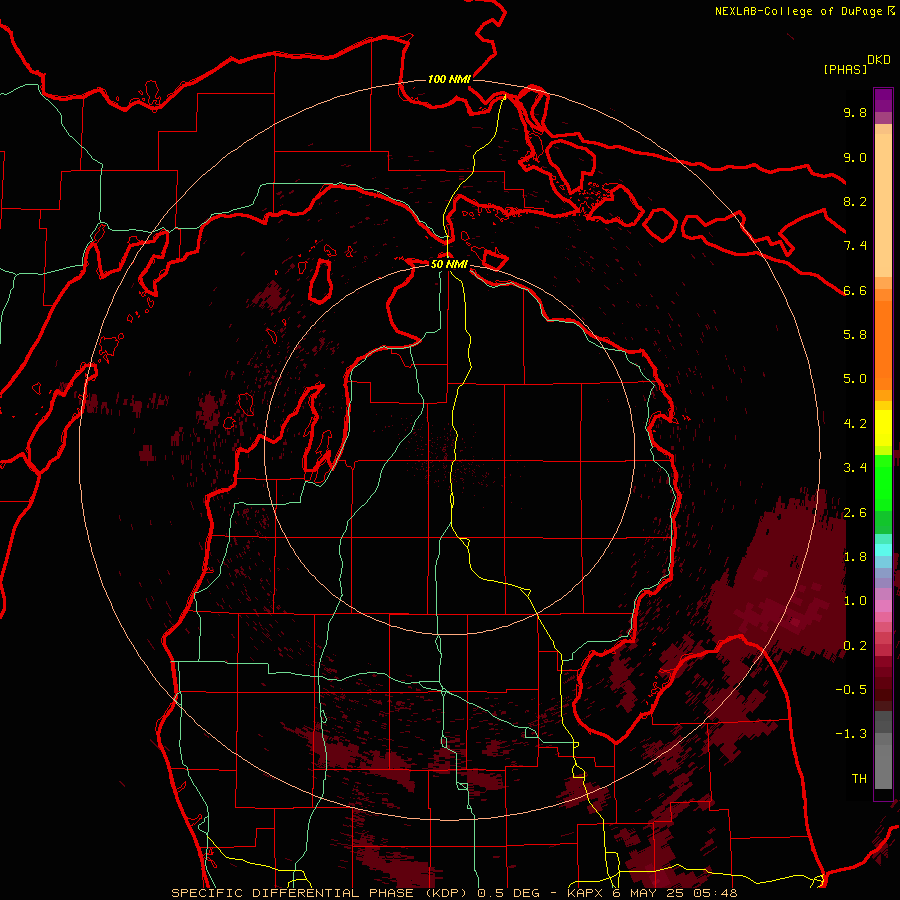Pick the bright green band in the legend
The height and width of the screenshot is (900, 900).
pos(883,482)
